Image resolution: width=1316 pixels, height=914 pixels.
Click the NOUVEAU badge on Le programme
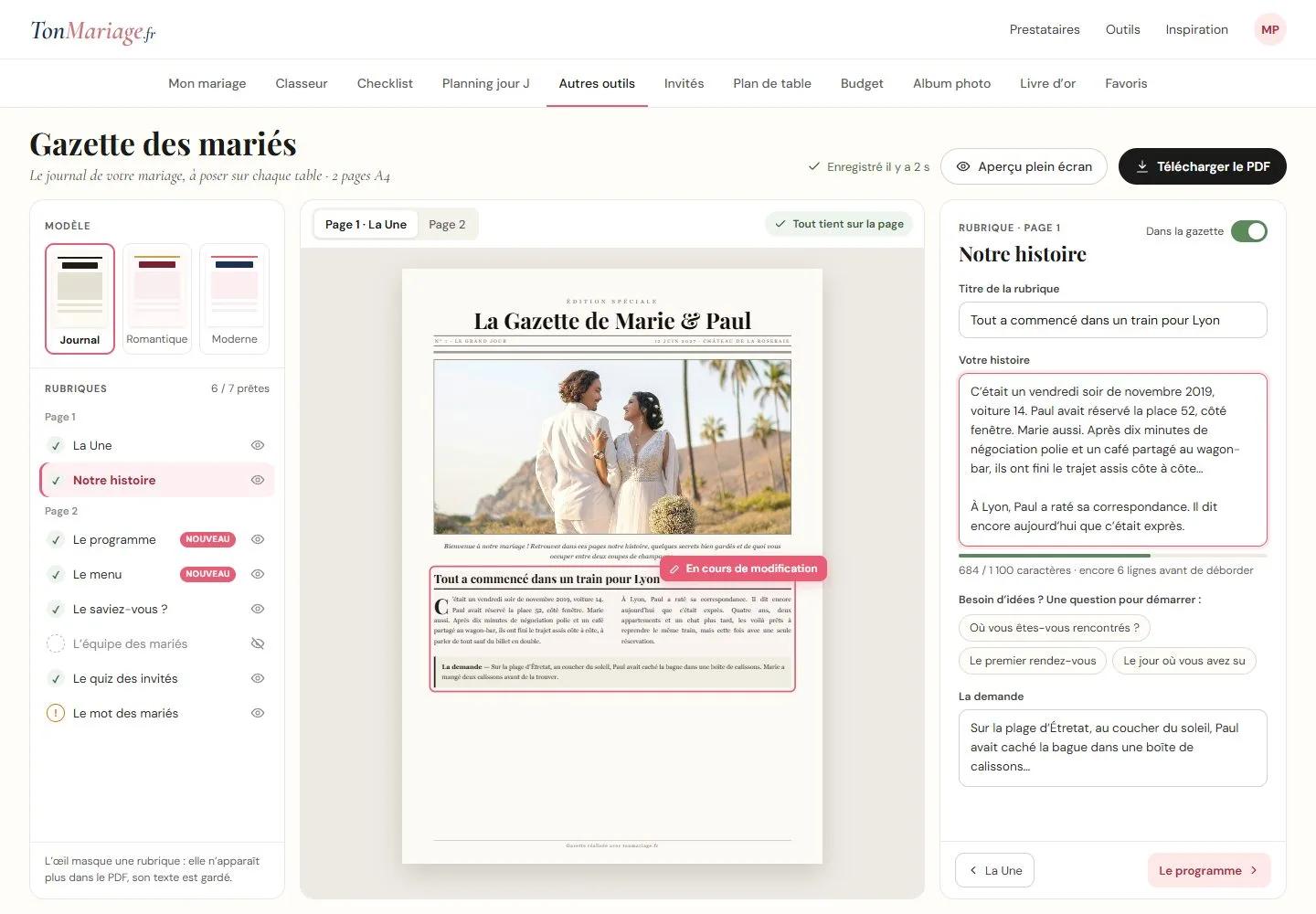pyautogui.click(x=207, y=539)
